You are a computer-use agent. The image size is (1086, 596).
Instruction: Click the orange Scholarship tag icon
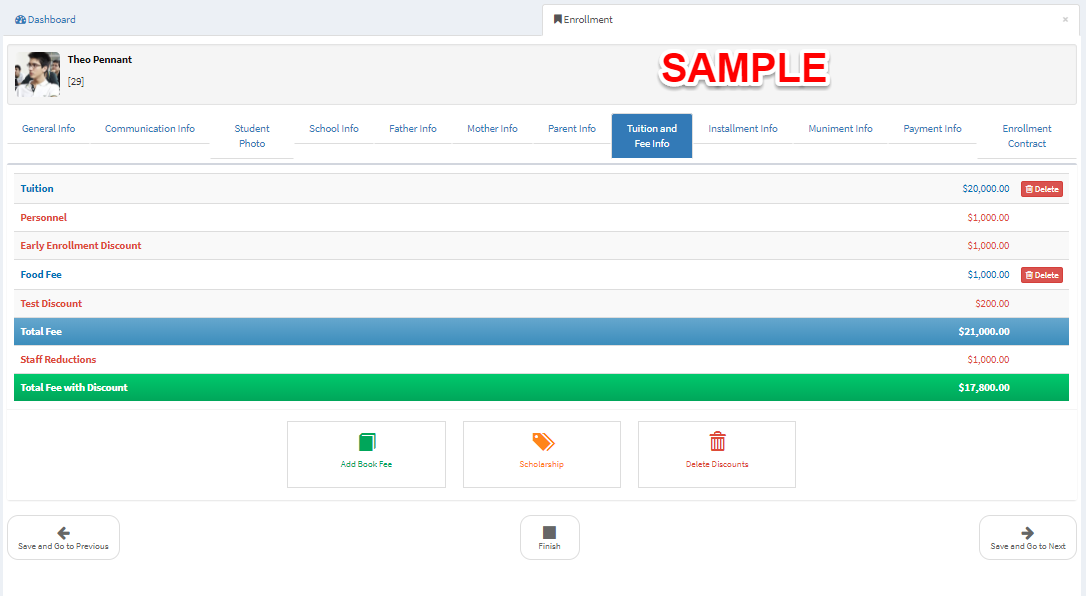542,442
